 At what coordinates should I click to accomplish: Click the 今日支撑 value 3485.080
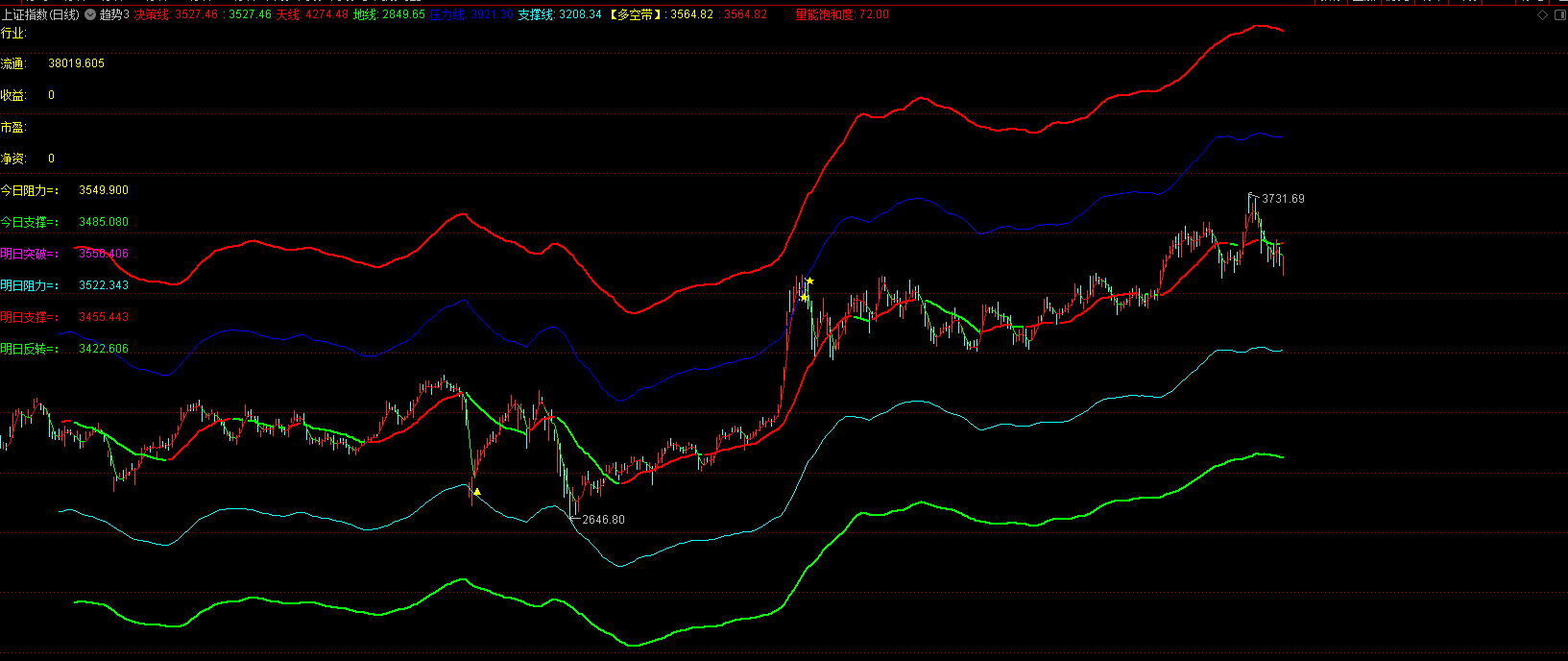click(104, 222)
